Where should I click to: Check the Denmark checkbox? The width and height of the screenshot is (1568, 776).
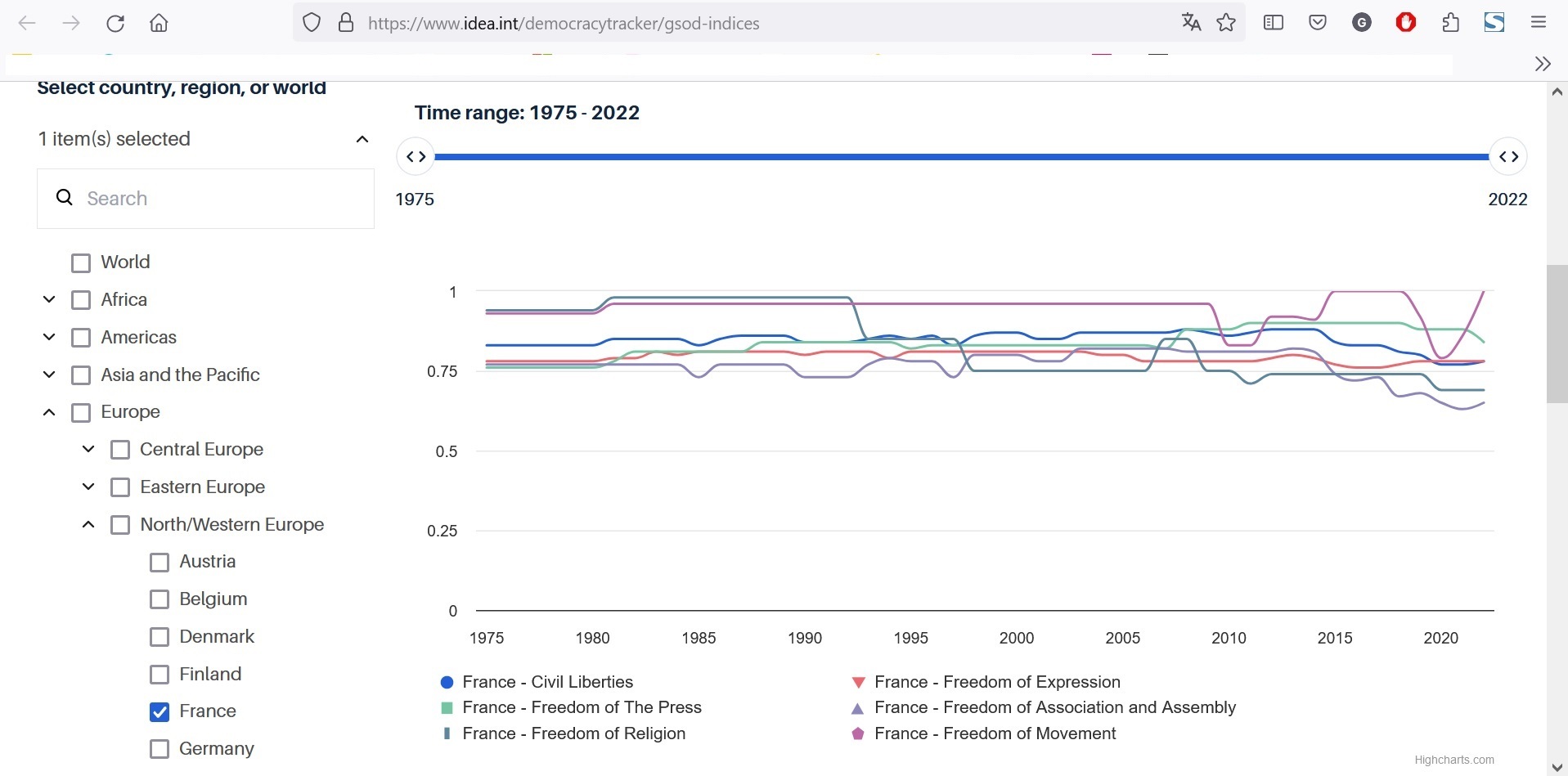[159, 637]
